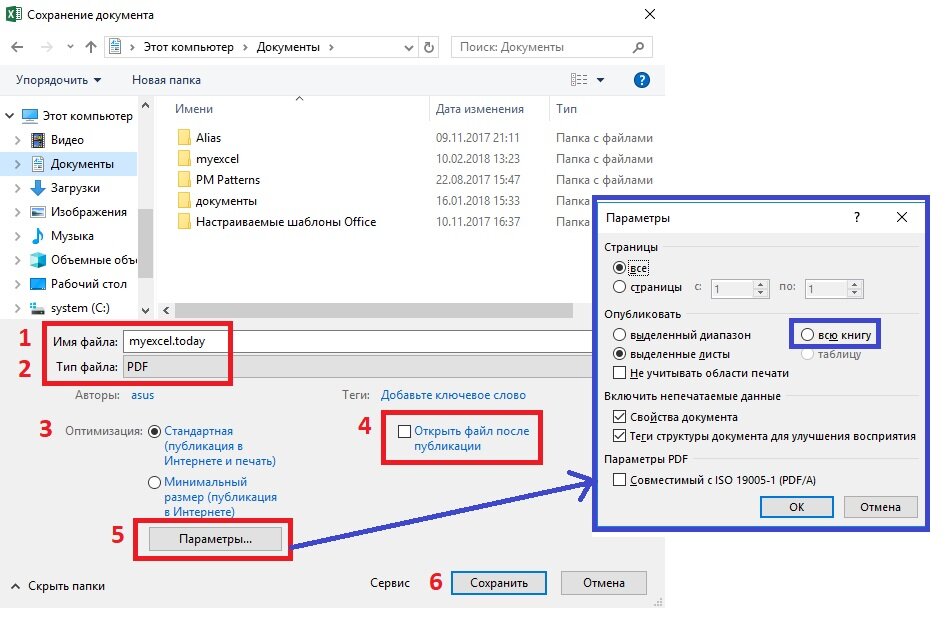Click the Имя файла input field
Image resolution: width=946 pixels, height=625 pixels.
click(x=358, y=341)
